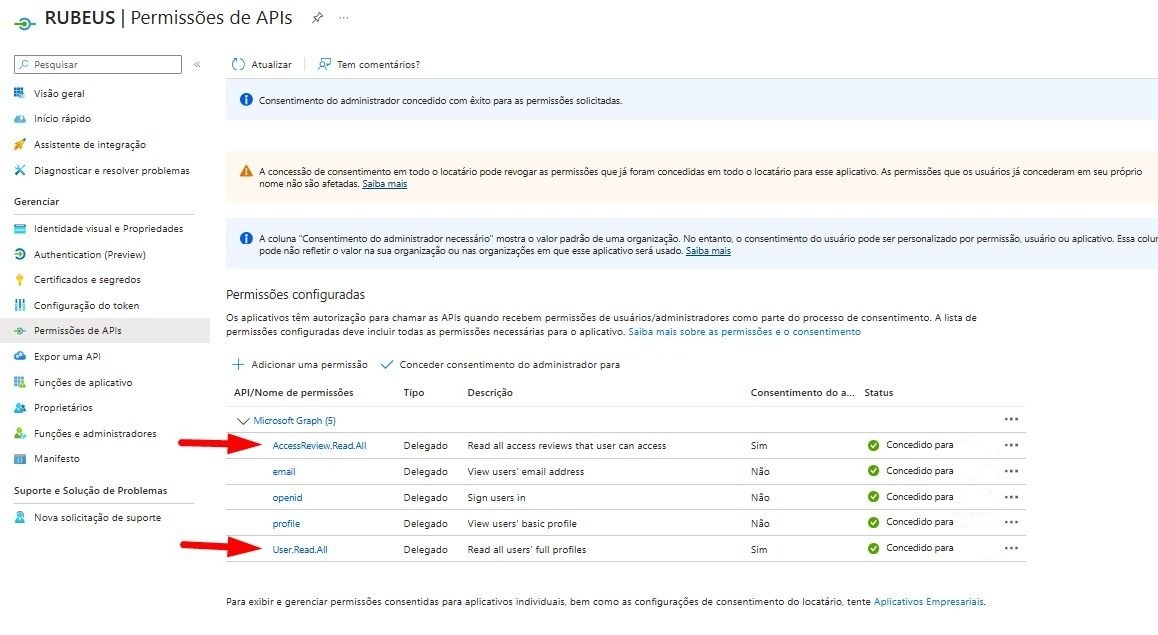Click the pin icon beside the page title

click(x=318, y=18)
